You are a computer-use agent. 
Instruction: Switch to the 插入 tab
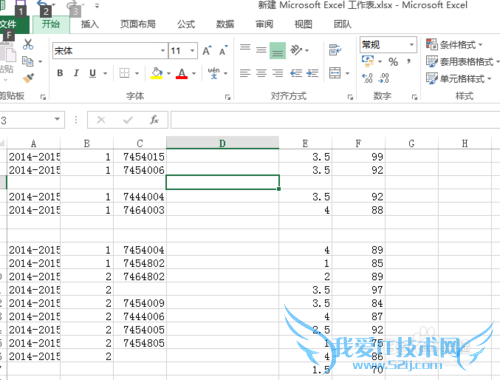[90, 24]
